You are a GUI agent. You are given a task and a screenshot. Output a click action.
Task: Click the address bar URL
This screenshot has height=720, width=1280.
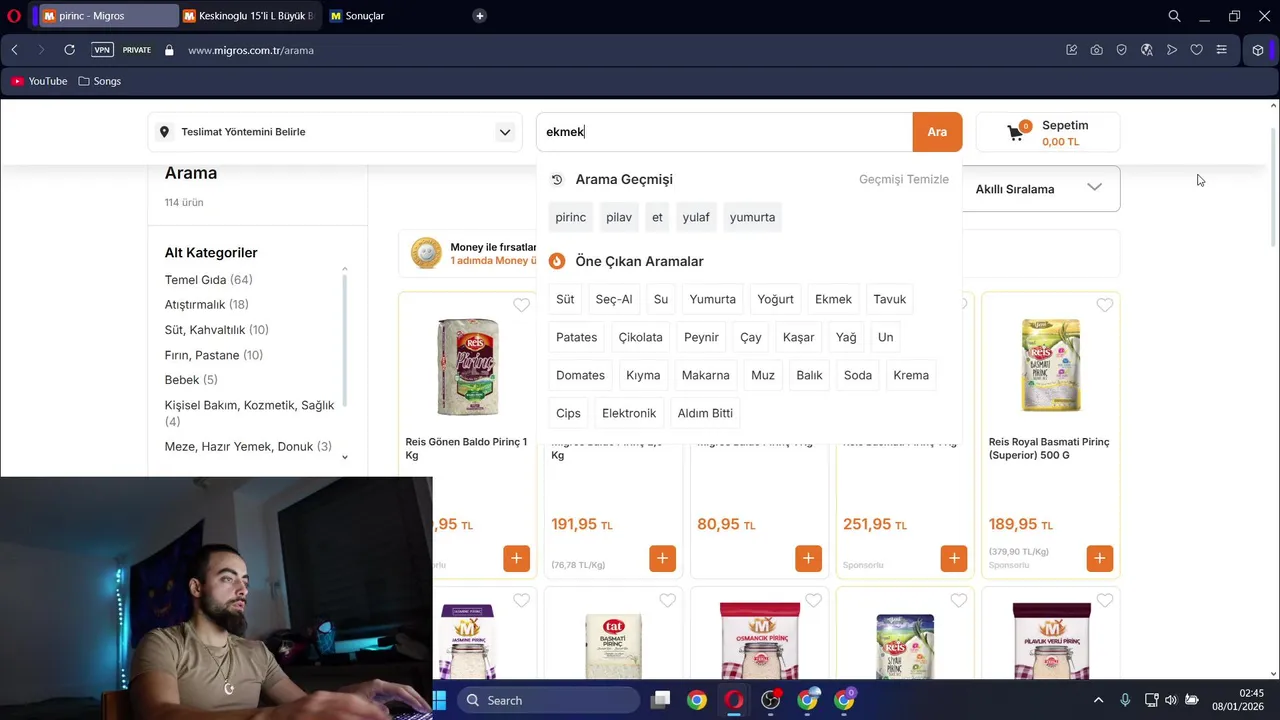tap(251, 50)
